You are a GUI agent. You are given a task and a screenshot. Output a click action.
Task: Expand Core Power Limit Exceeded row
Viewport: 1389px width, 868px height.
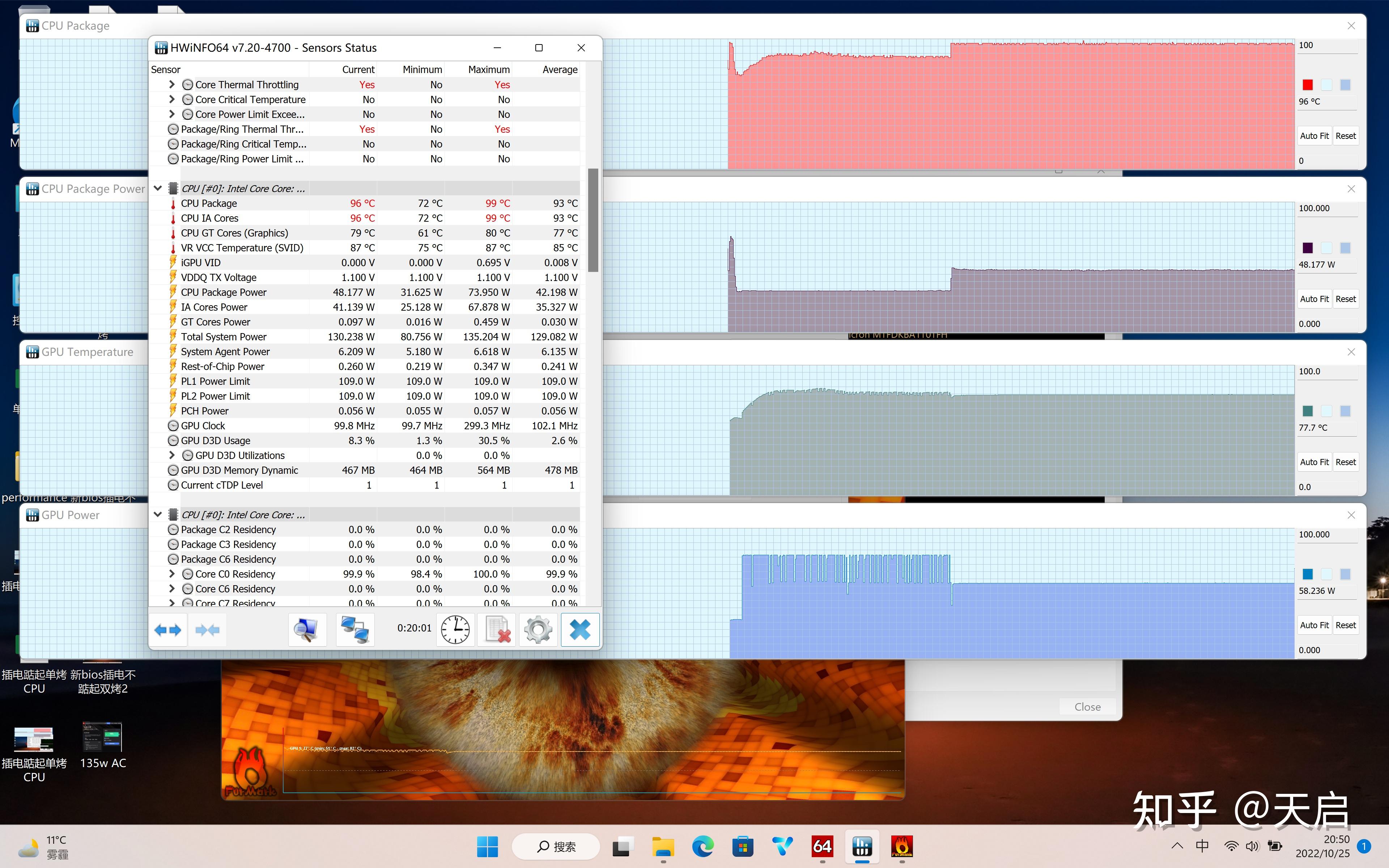(x=171, y=114)
